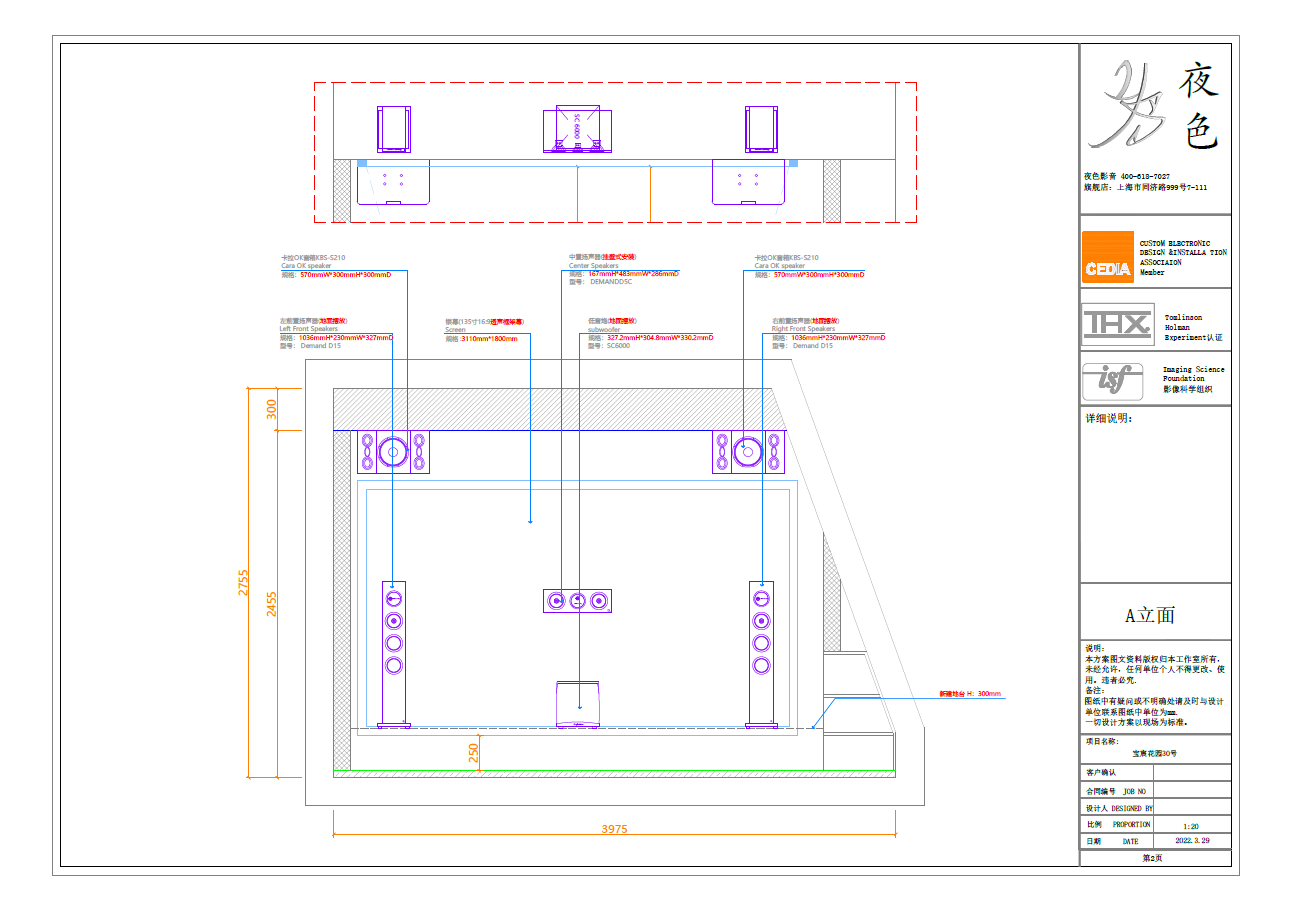The width and height of the screenshot is (1289, 908).
Task: Click the 'subwoofer' label
Action: [603, 329]
